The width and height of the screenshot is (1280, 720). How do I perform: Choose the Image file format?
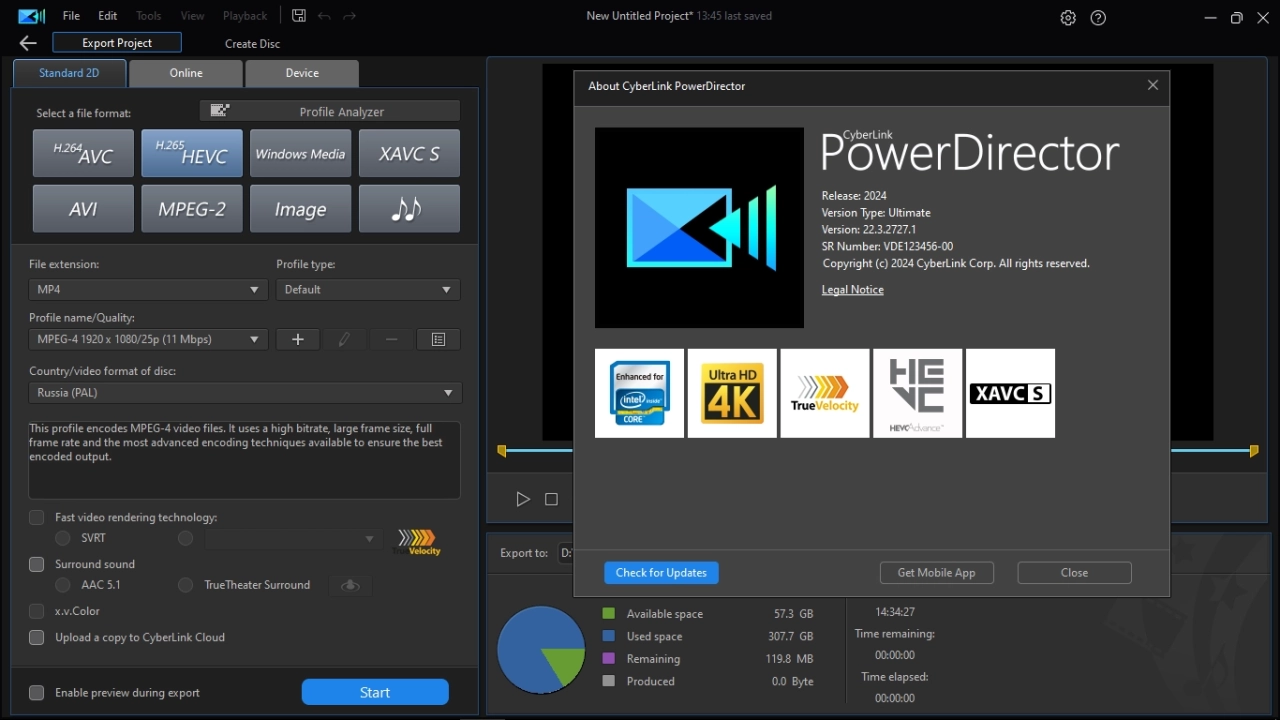pos(300,208)
